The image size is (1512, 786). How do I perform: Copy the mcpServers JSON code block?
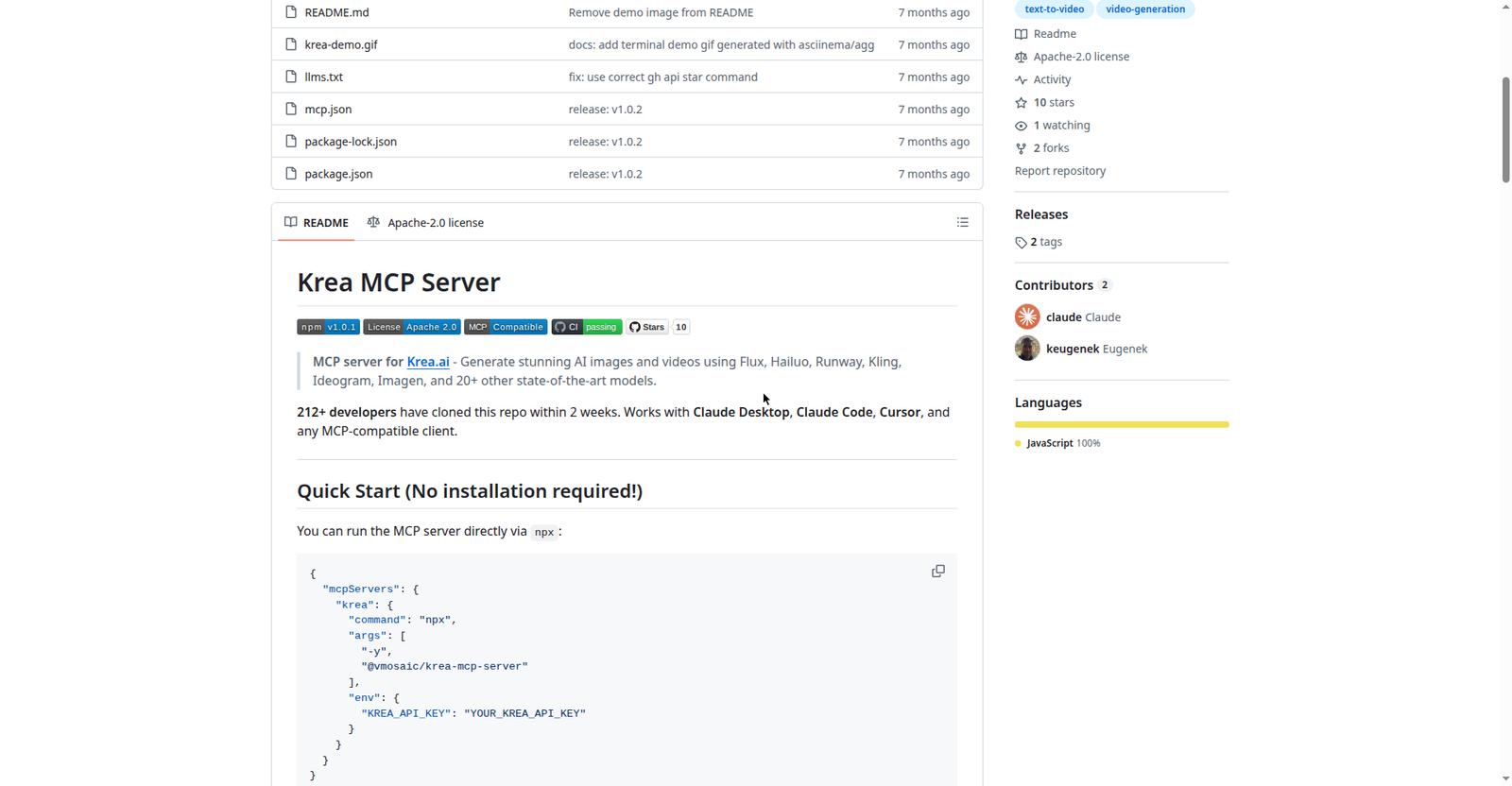point(937,572)
